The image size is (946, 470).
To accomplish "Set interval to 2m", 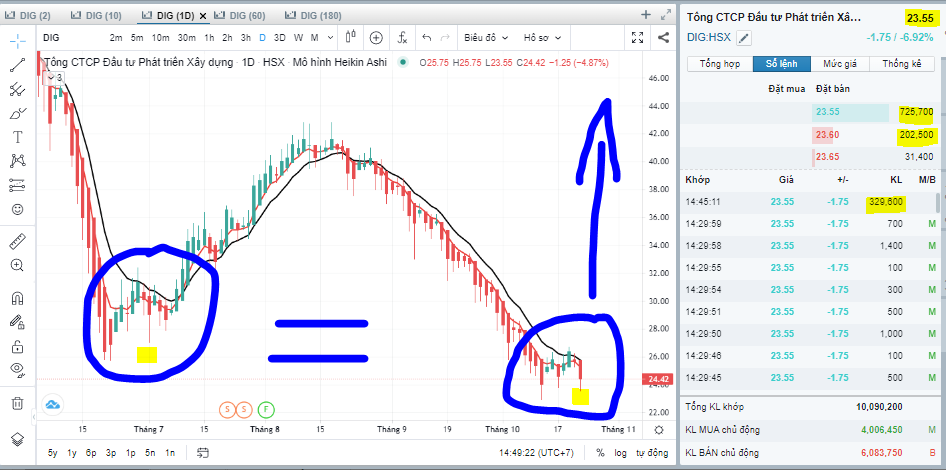I will [116, 37].
